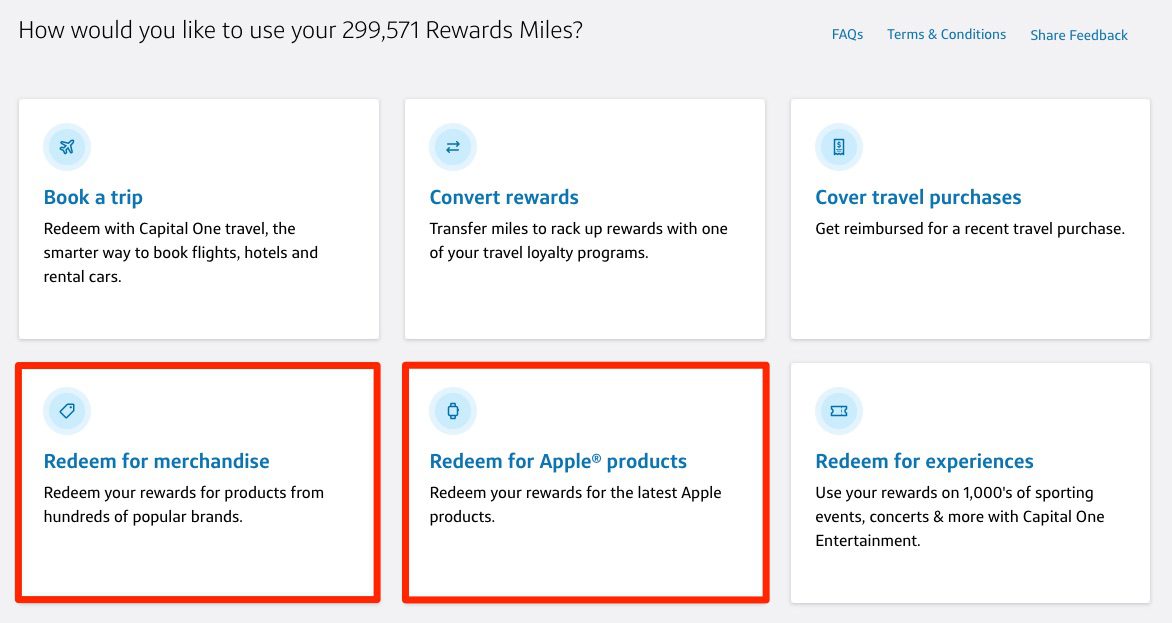Open the FAQs link

[x=847, y=34]
